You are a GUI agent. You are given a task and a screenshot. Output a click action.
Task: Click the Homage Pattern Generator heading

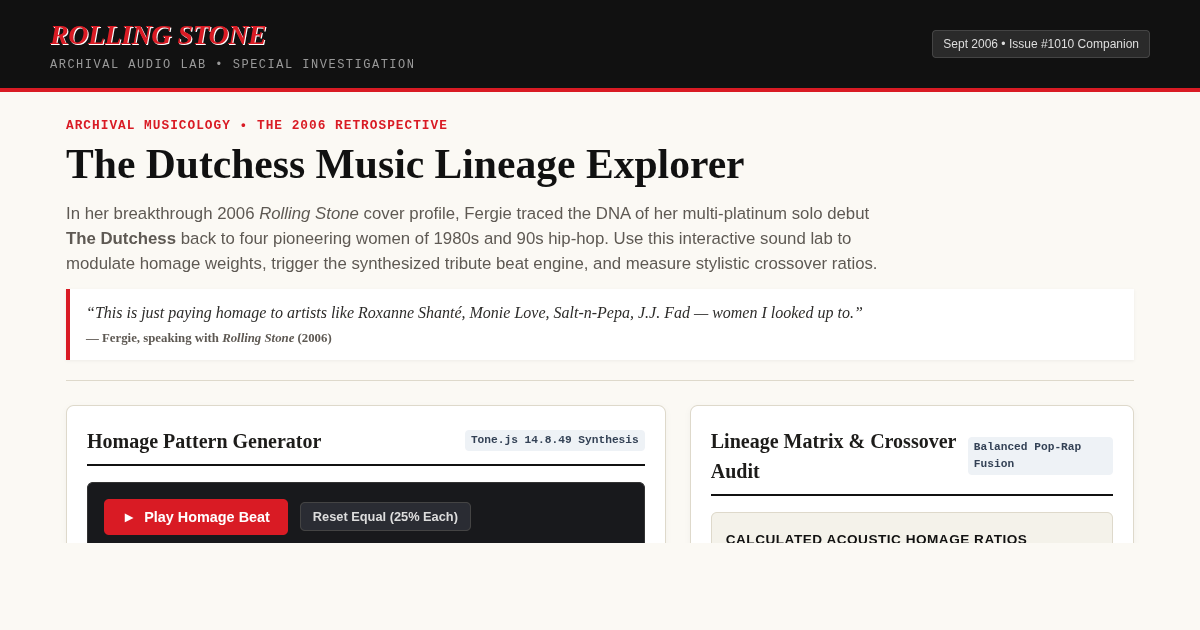coord(204,441)
